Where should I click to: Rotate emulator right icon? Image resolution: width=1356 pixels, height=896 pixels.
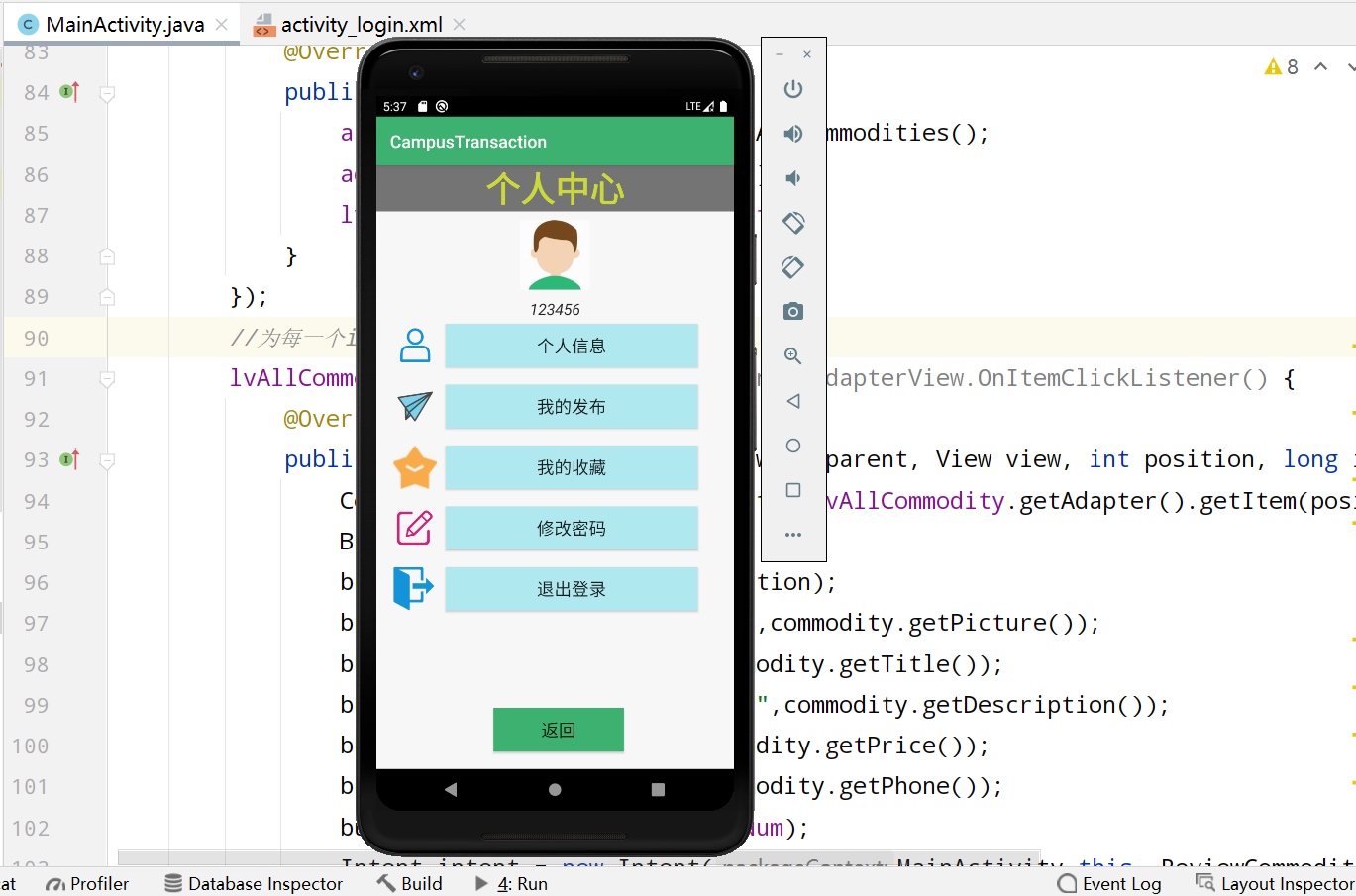(793, 267)
